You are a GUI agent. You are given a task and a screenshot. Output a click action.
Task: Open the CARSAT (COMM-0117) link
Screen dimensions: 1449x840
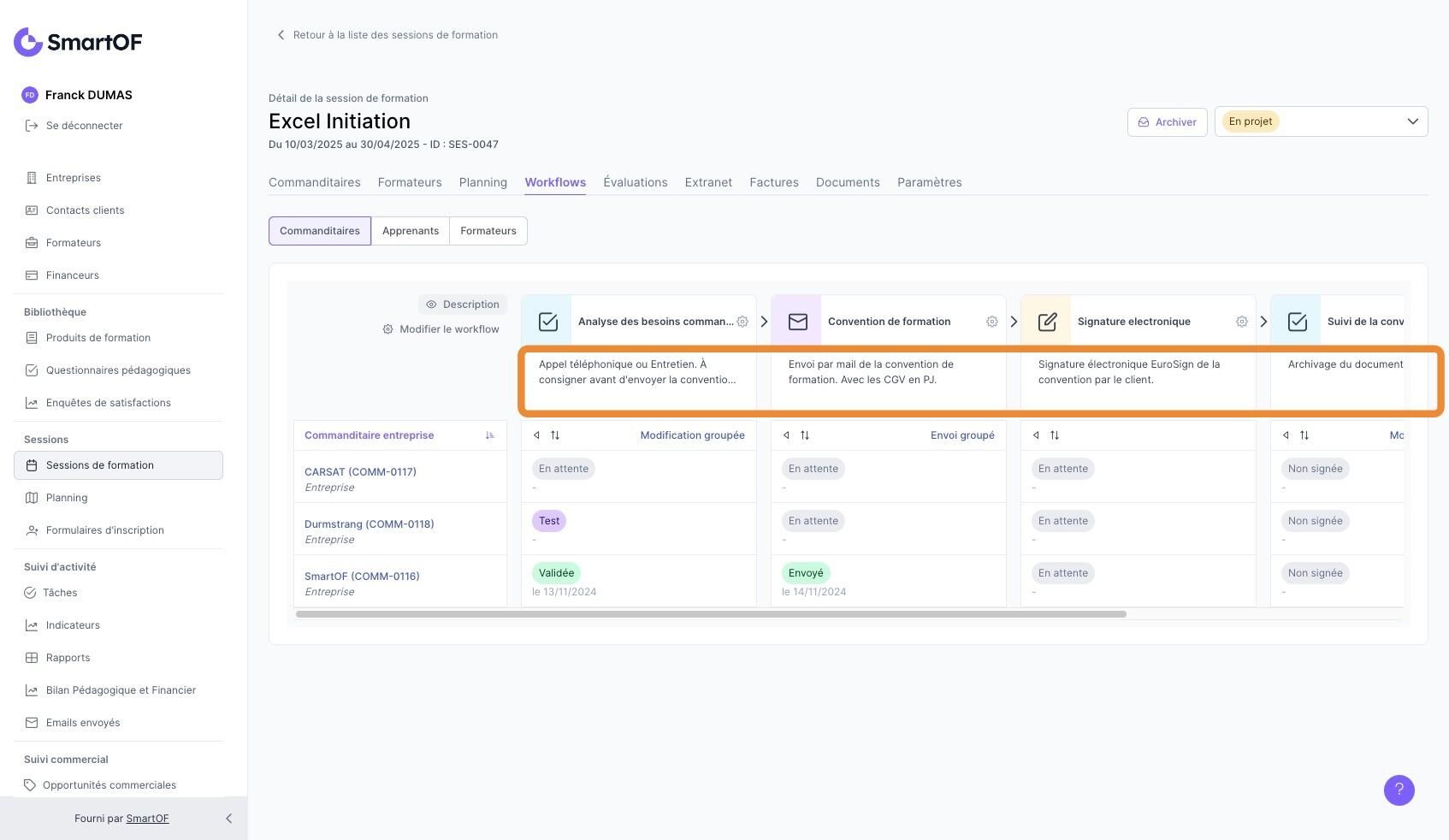(x=360, y=472)
